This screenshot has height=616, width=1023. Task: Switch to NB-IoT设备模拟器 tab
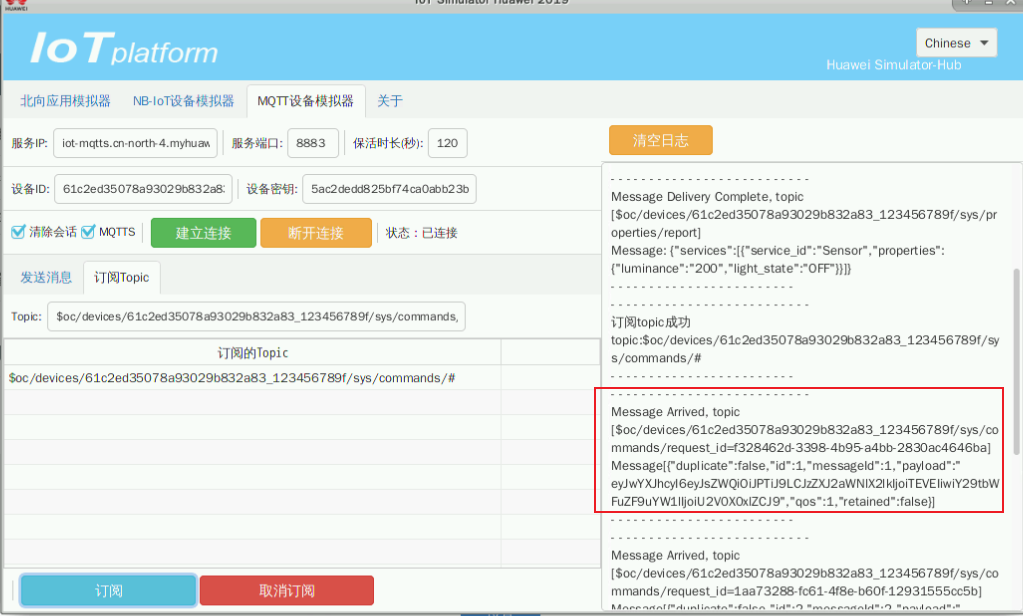[183, 101]
